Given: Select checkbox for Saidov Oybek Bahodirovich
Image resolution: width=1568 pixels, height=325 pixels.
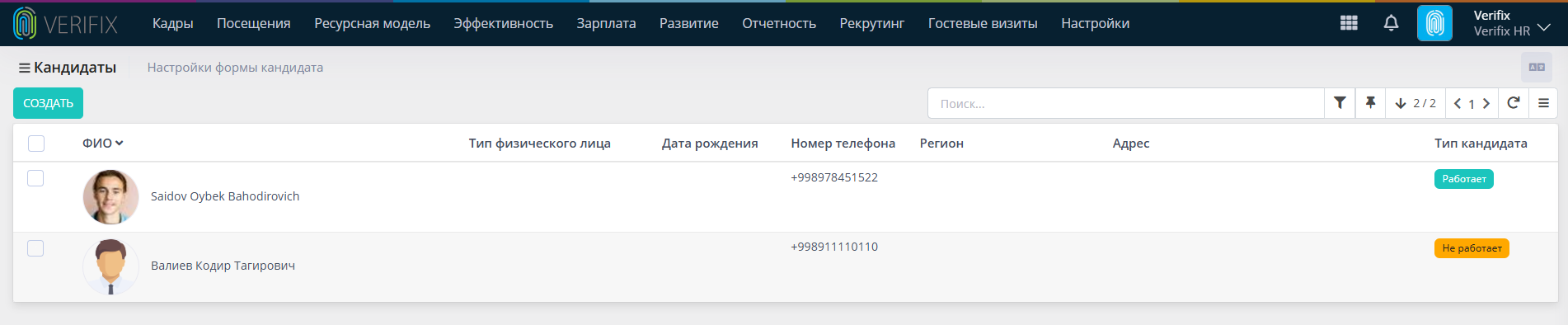Looking at the screenshot, I should [35, 178].
